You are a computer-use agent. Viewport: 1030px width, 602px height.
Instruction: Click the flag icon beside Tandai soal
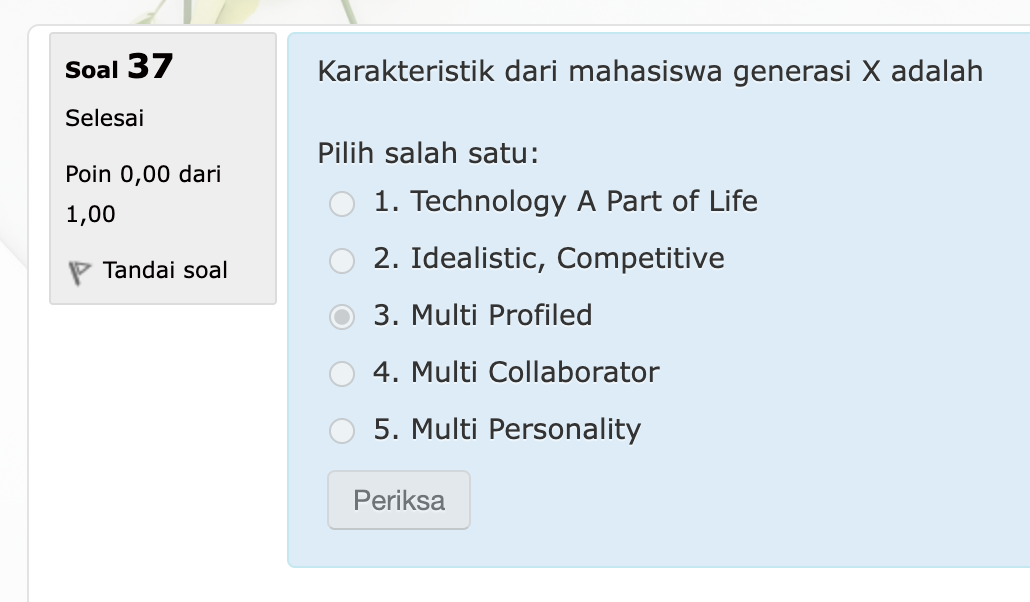coord(79,272)
